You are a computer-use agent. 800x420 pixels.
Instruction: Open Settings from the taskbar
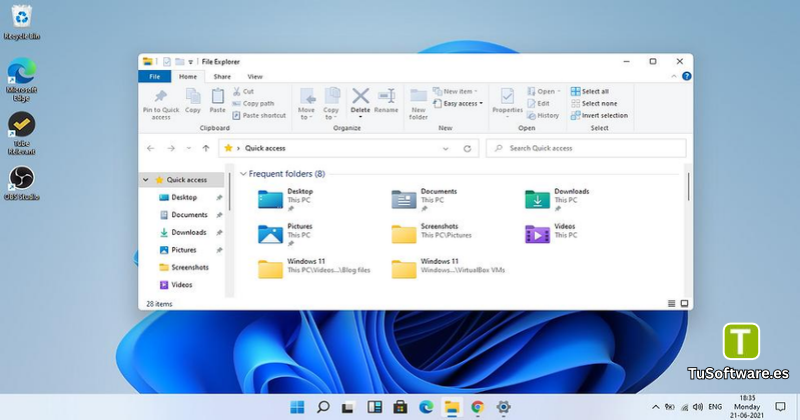(x=504, y=407)
